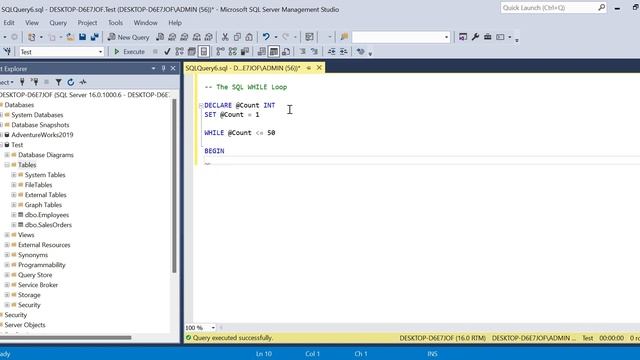The width and height of the screenshot is (640, 360).
Task: Collapse the Tables node
Action: [7, 165]
